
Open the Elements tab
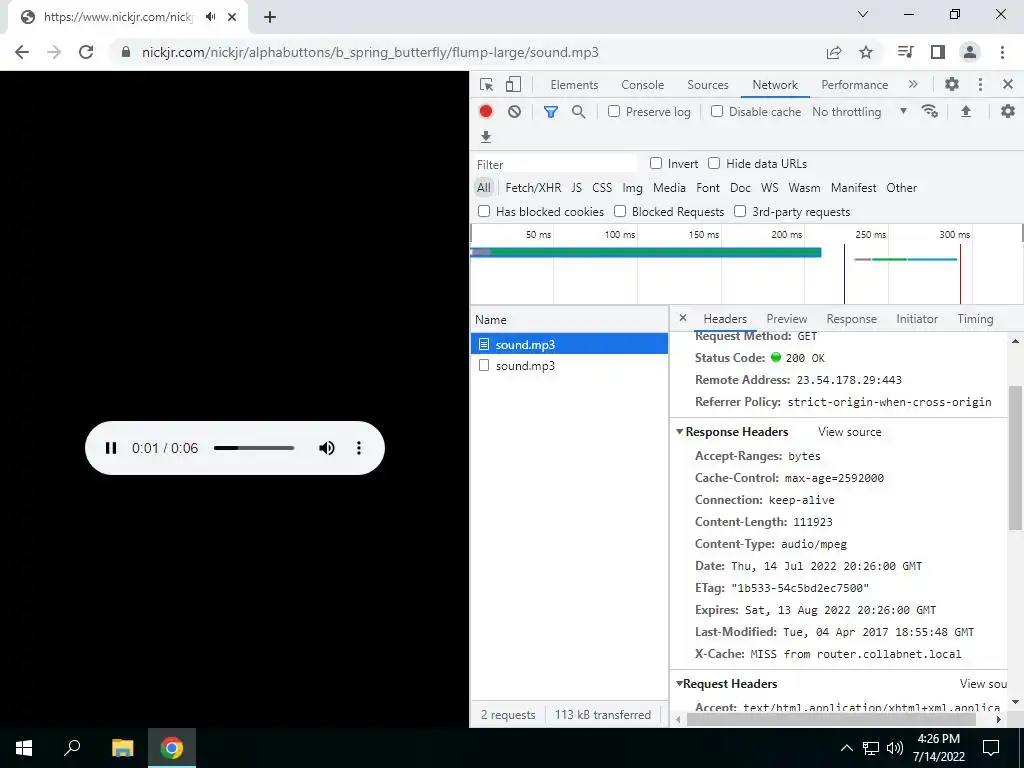coord(574,85)
